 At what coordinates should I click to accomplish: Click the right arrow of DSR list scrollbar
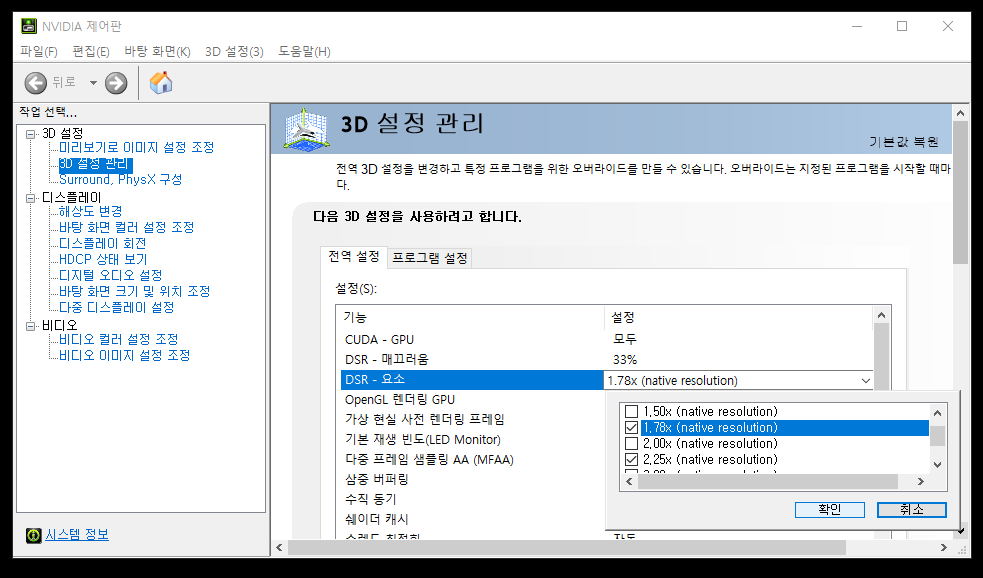point(920,481)
